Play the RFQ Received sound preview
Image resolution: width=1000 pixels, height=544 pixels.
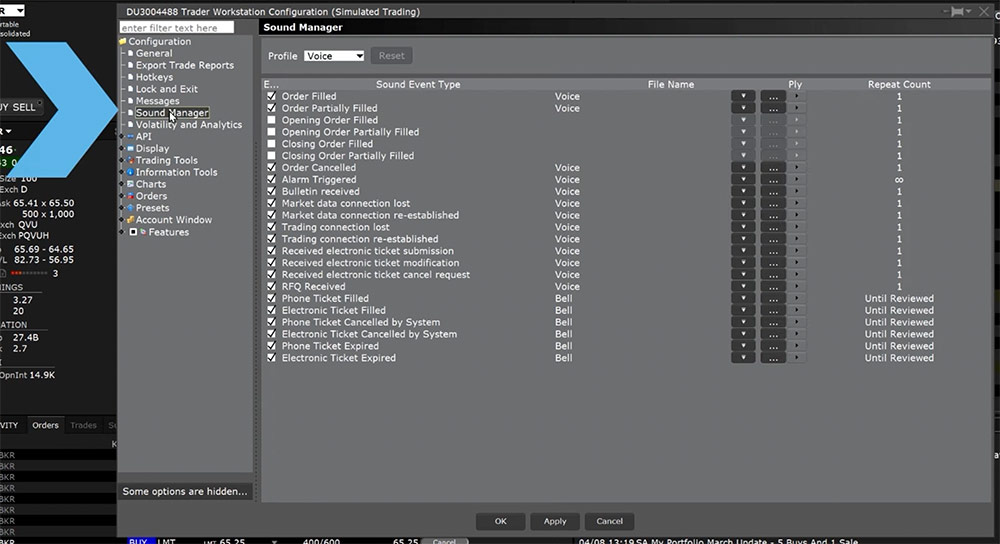797,287
